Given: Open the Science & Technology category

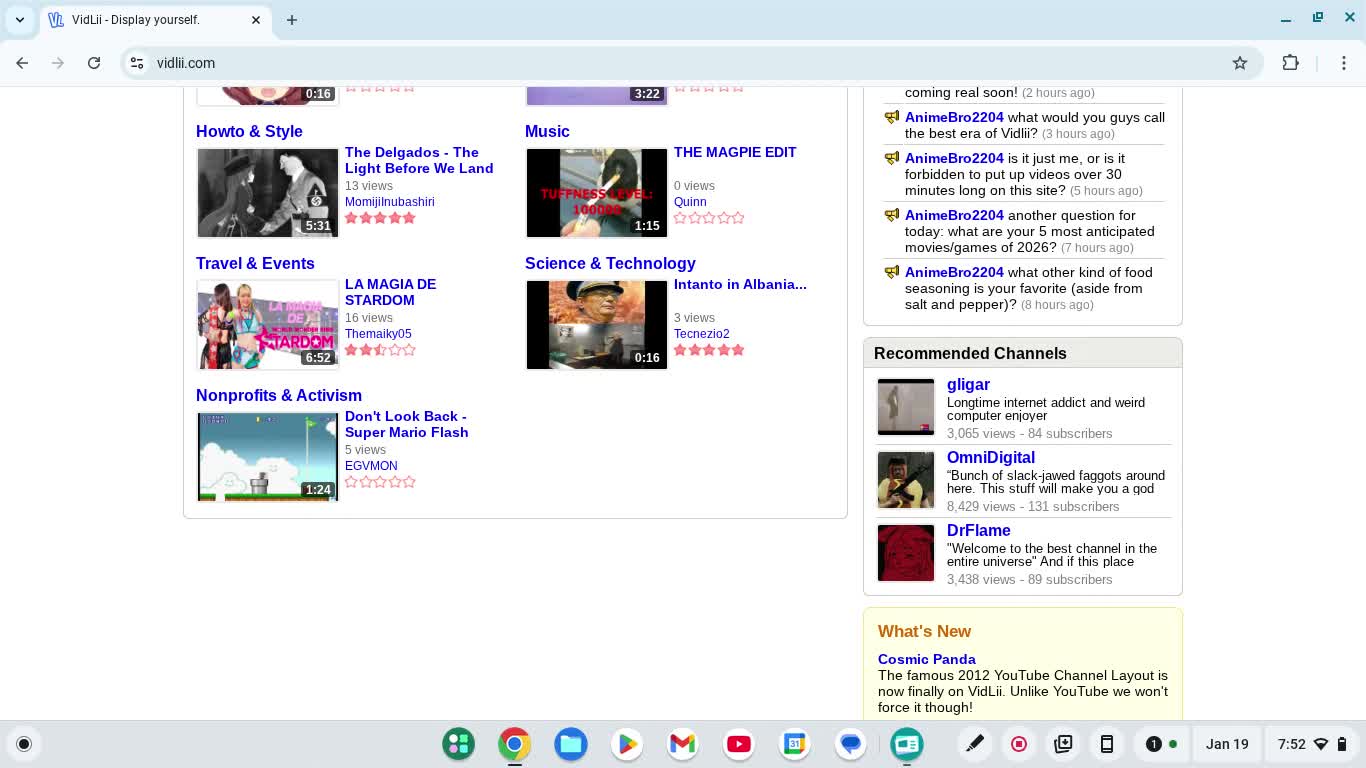Looking at the screenshot, I should (x=610, y=263).
